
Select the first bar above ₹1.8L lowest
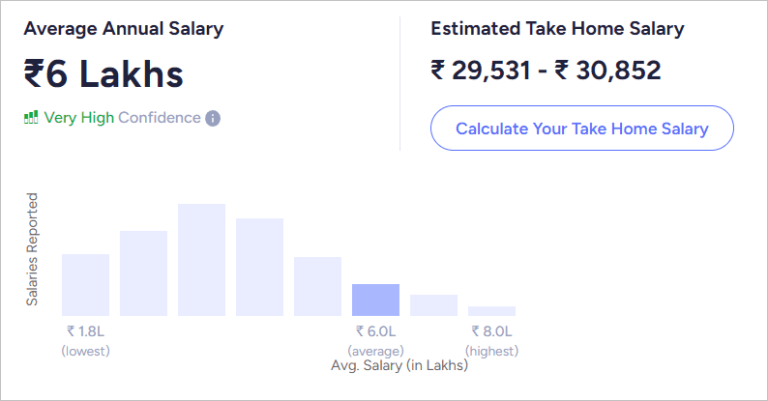click(85, 285)
